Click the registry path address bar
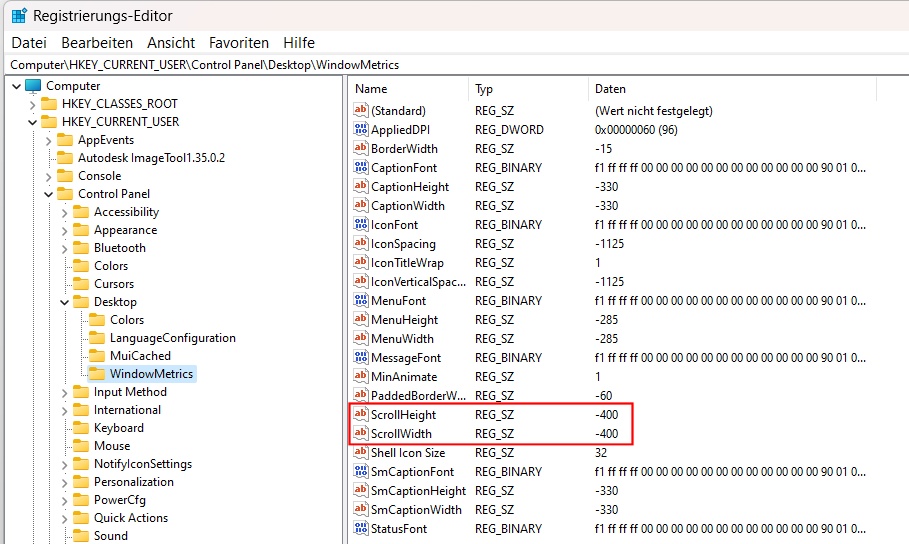909x544 pixels. tap(454, 65)
